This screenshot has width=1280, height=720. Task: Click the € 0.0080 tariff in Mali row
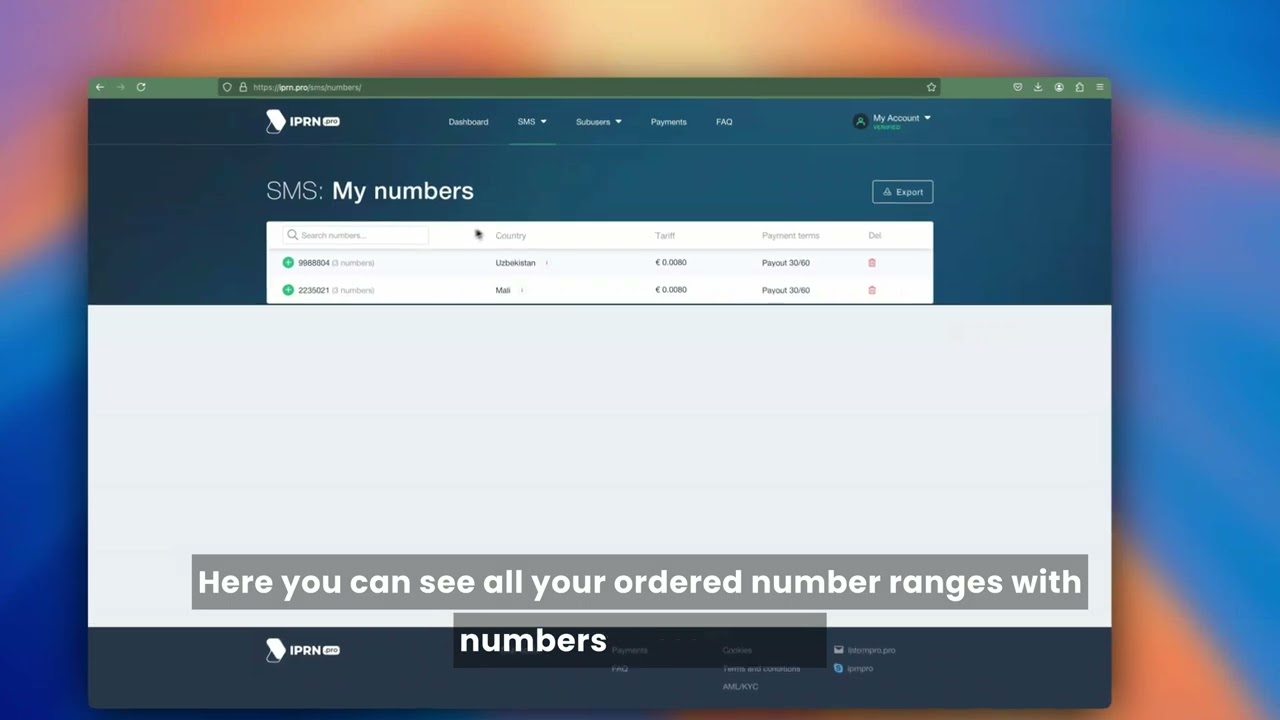pyautogui.click(x=671, y=290)
